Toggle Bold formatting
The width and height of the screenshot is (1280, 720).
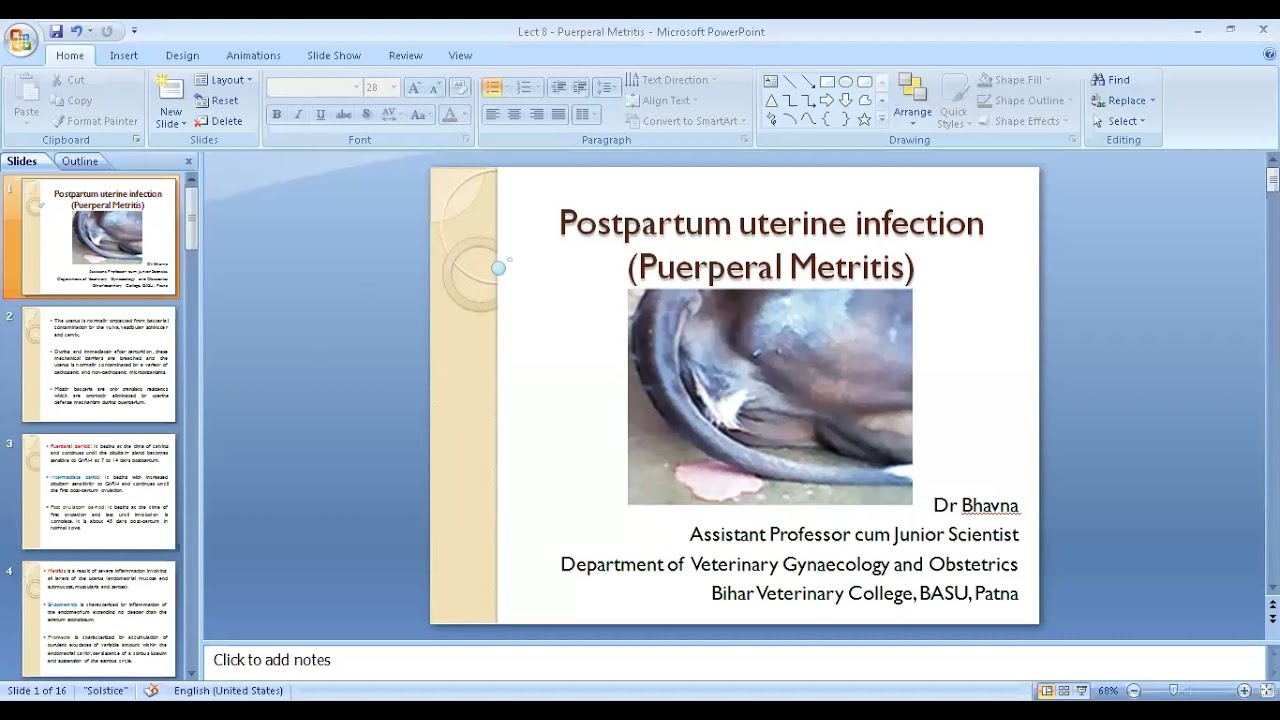277,115
